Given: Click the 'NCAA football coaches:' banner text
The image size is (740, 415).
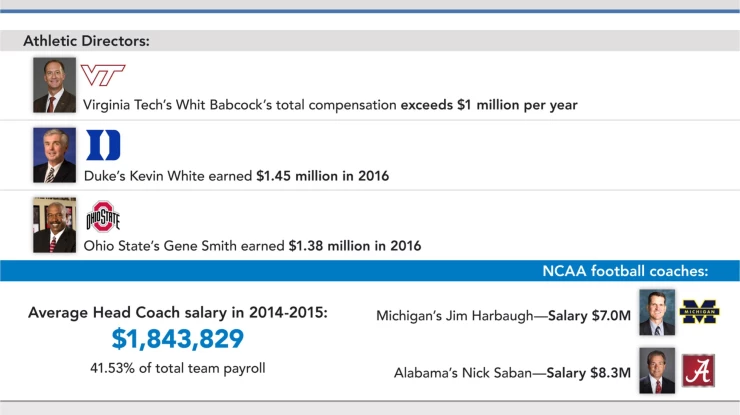Looking at the screenshot, I should pyautogui.click(x=625, y=271).
